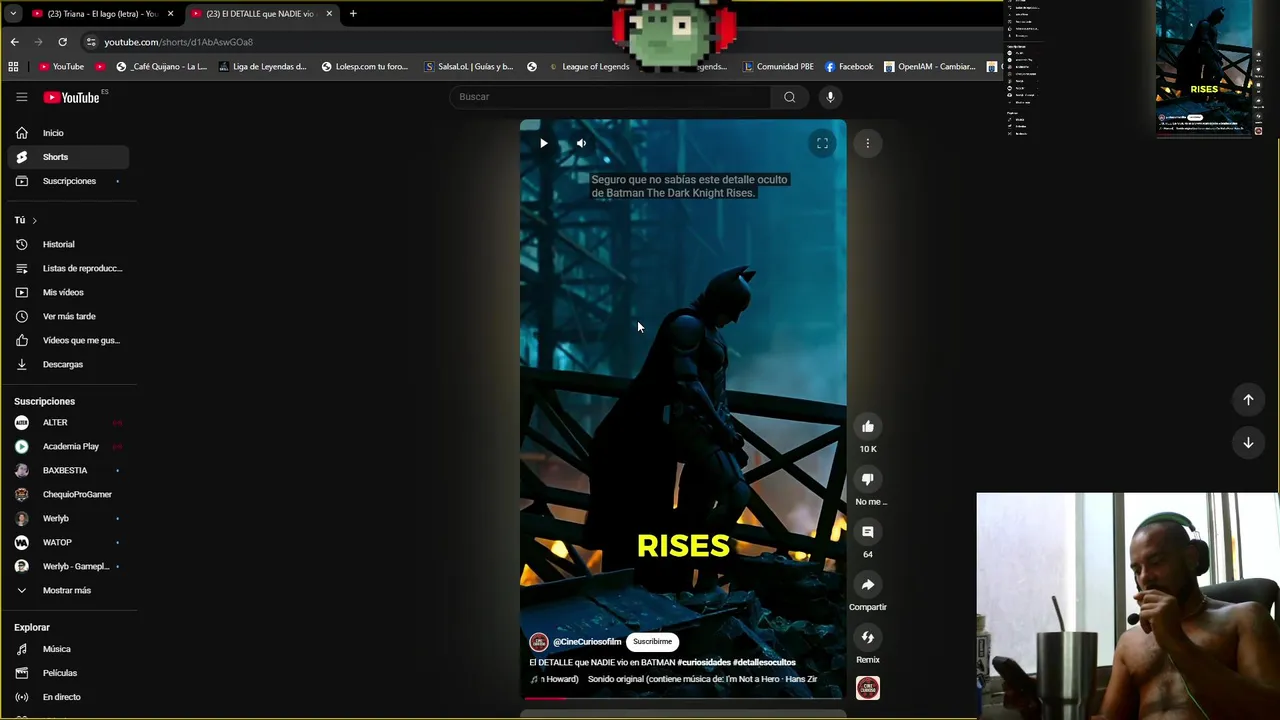The image size is (1280, 720).
Task: Open the Academia Play subscription channel
Action: (69, 446)
